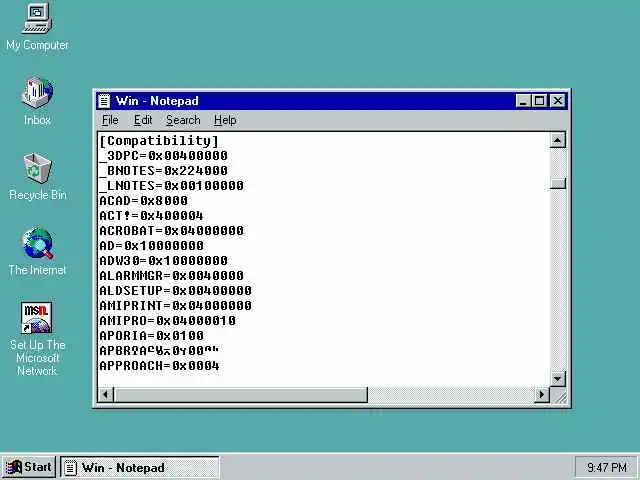The height and width of the screenshot is (480, 640).
Task: Click the vertical scrollbar thumb
Action: [x=558, y=183]
